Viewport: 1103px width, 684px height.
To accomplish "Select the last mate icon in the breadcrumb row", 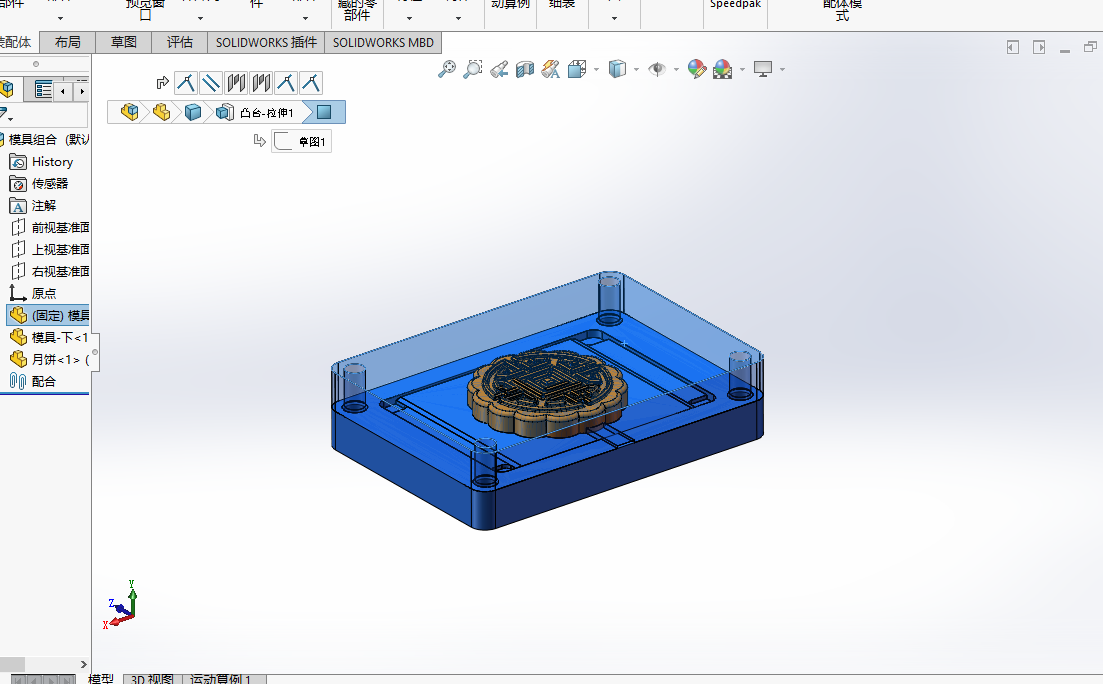I will click(311, 83).
